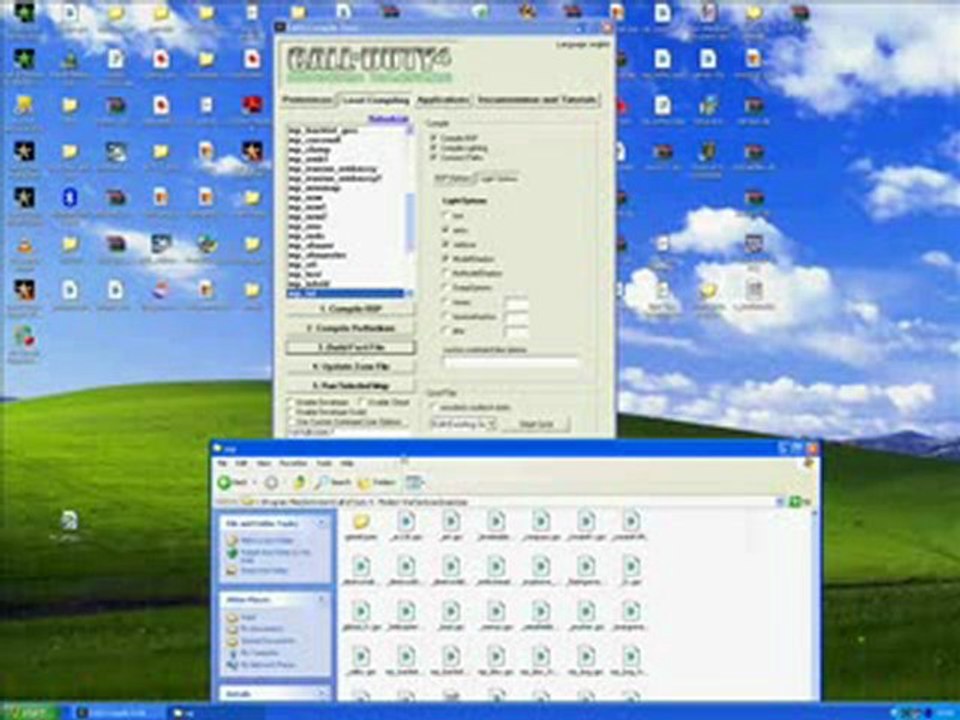960x720 pixels.
Task: Select the highlighted map at list bottom
Action: tap(345, 294)
